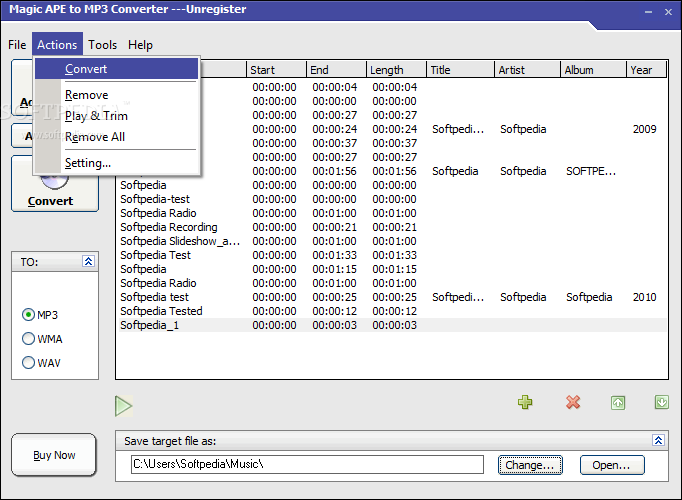Image resolution: width=682 pixels, height=500 pixels.
Task: Click the Change... folder button
Action: 530,465
